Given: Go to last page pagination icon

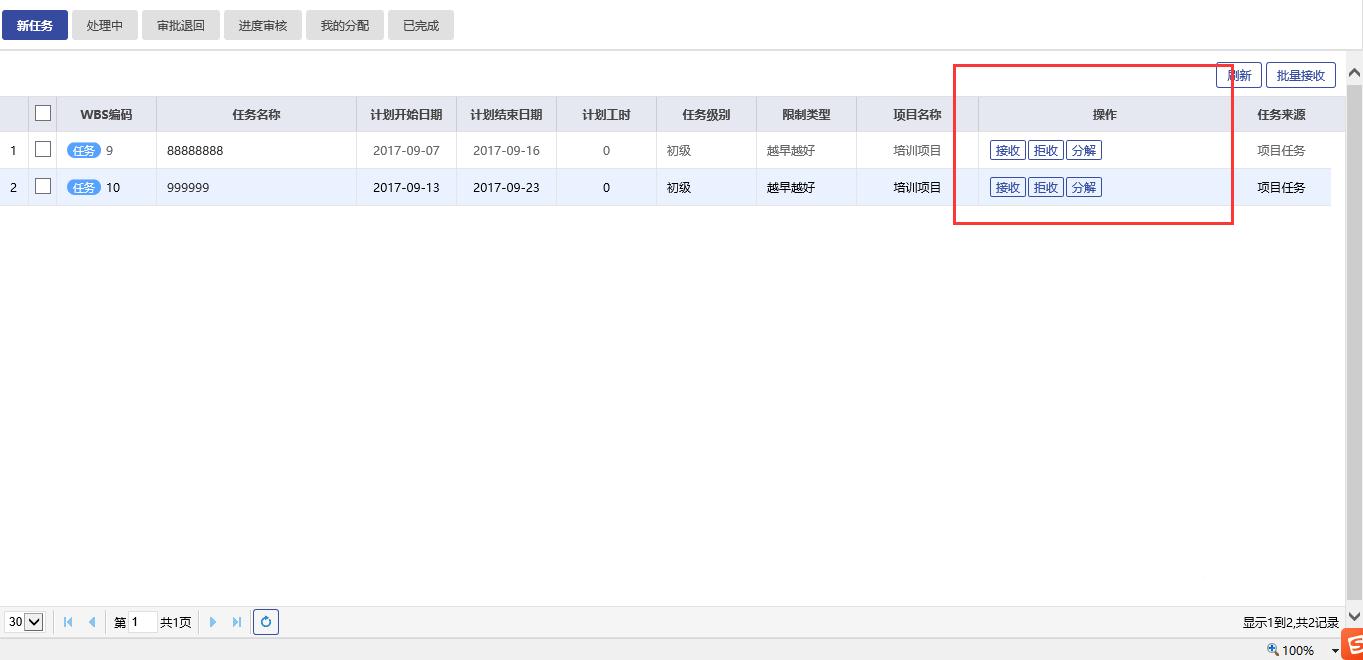Looking at the screenshot, I should (x=237, y=622).
